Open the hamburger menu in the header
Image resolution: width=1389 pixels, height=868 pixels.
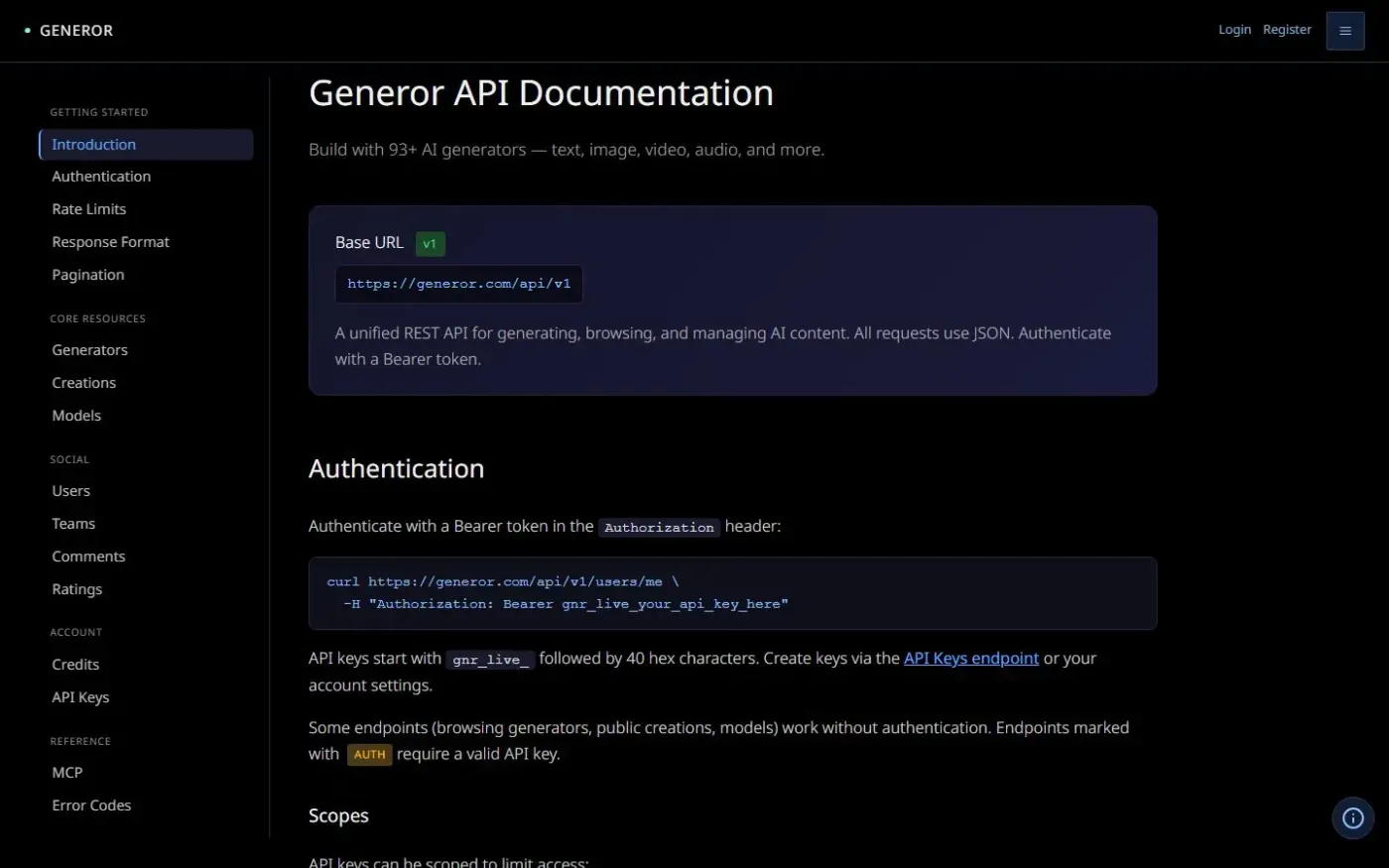click(x=1344, y=31)
